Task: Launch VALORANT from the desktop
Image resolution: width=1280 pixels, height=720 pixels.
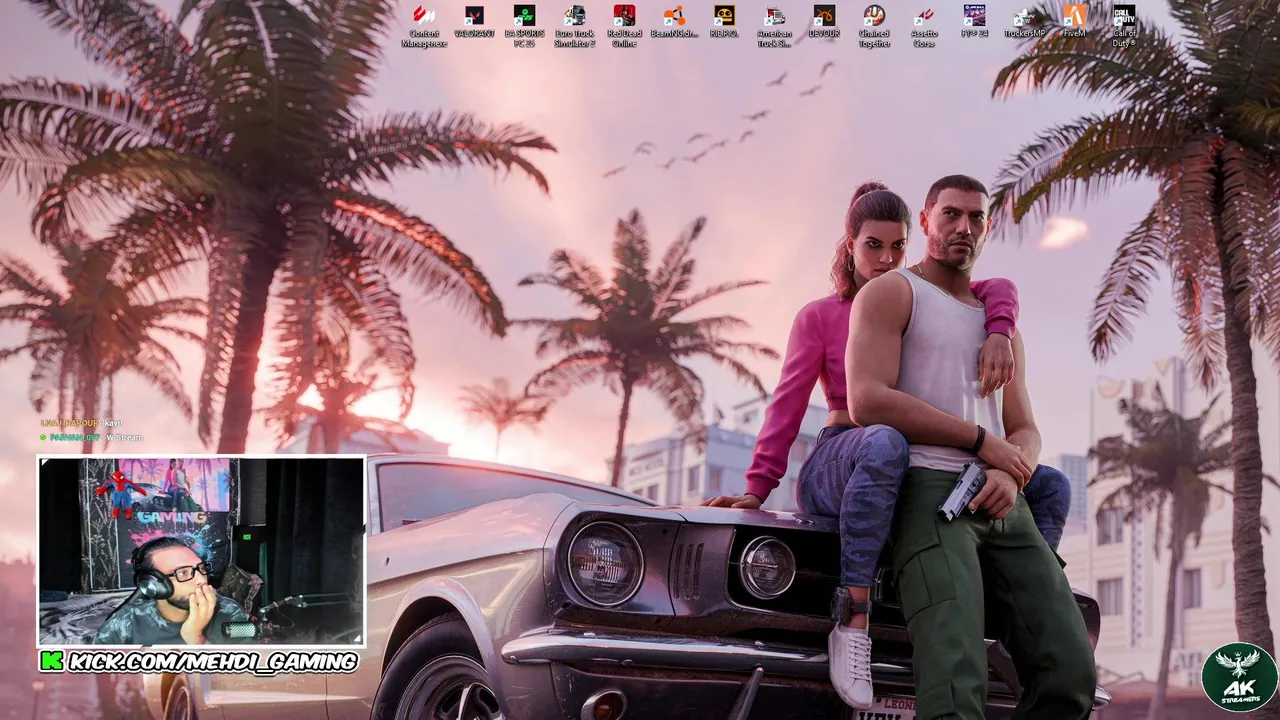Action: coord(474,22)
